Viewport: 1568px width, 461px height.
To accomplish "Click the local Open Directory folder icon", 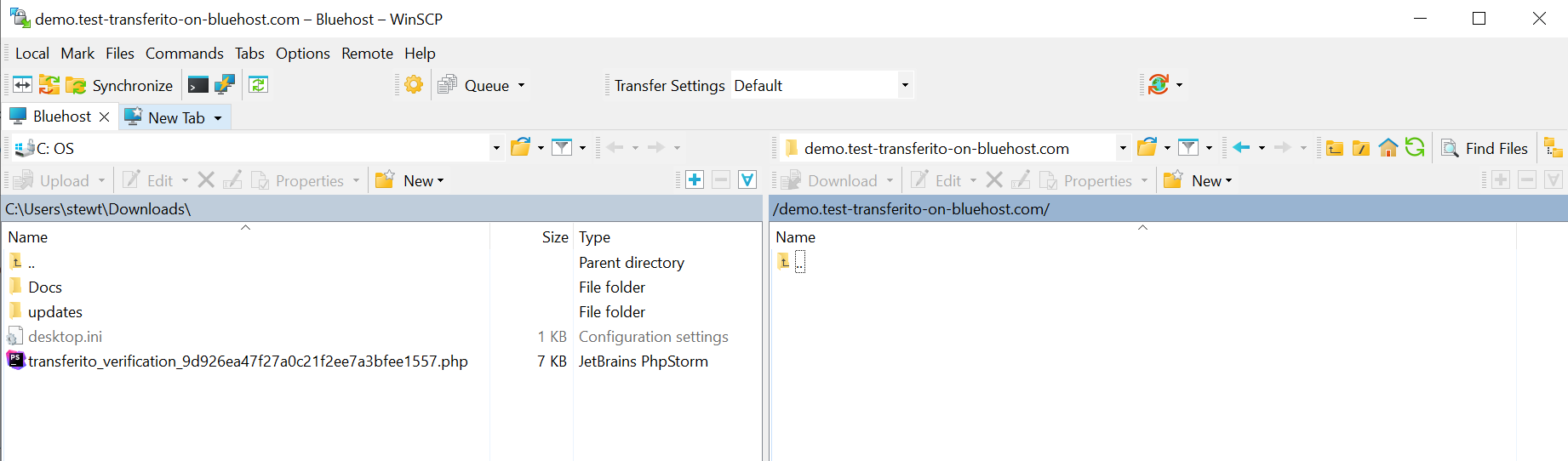I will (x=520, y=147).
